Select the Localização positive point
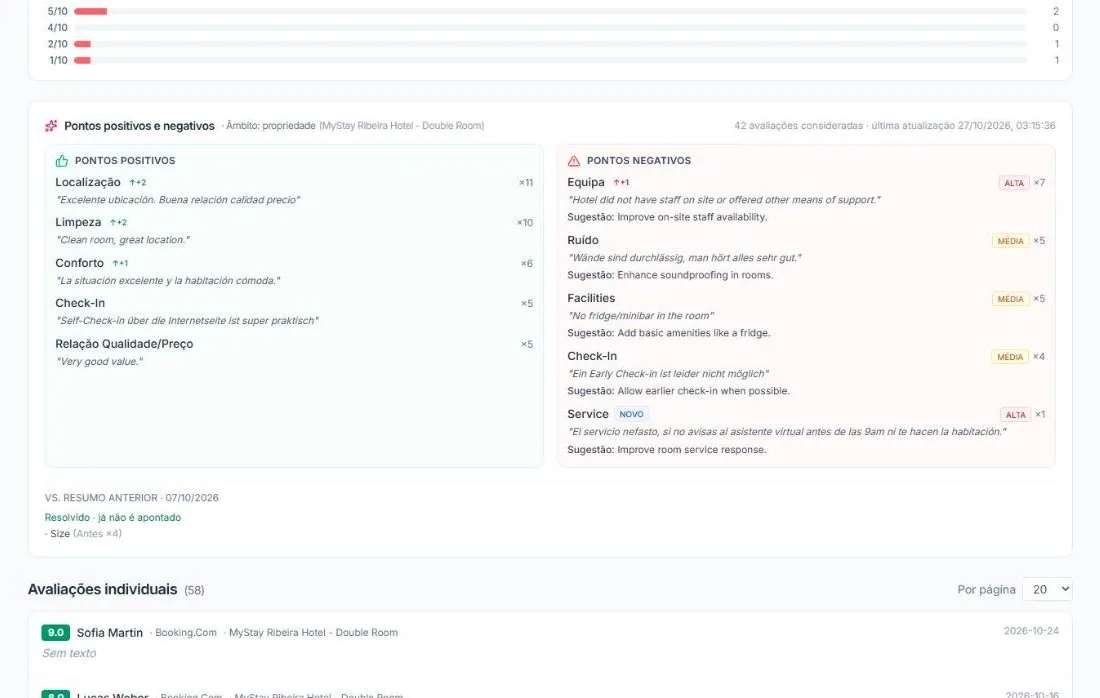Viewport: 1100px width, 698px height. pyautogui.click(x=88, y=182)
